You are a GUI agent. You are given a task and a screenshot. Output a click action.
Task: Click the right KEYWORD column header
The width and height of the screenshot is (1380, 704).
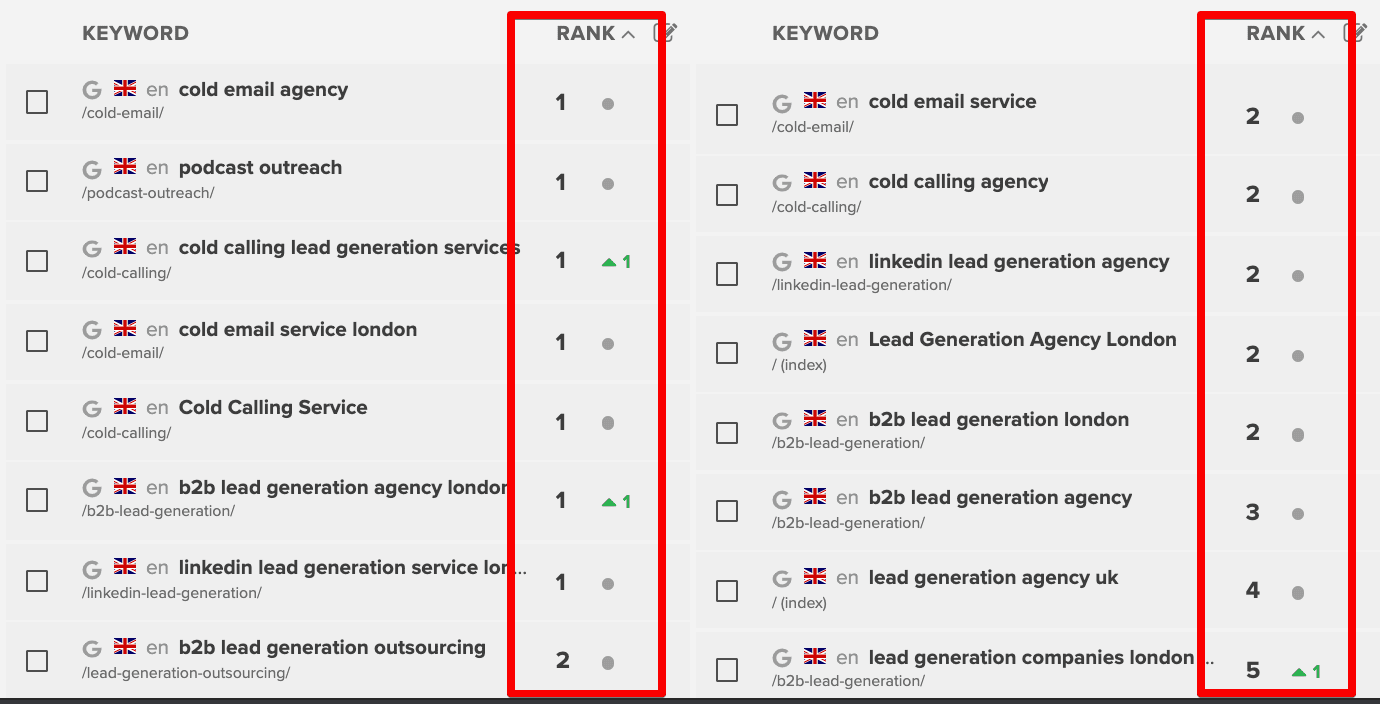(825, 33)
